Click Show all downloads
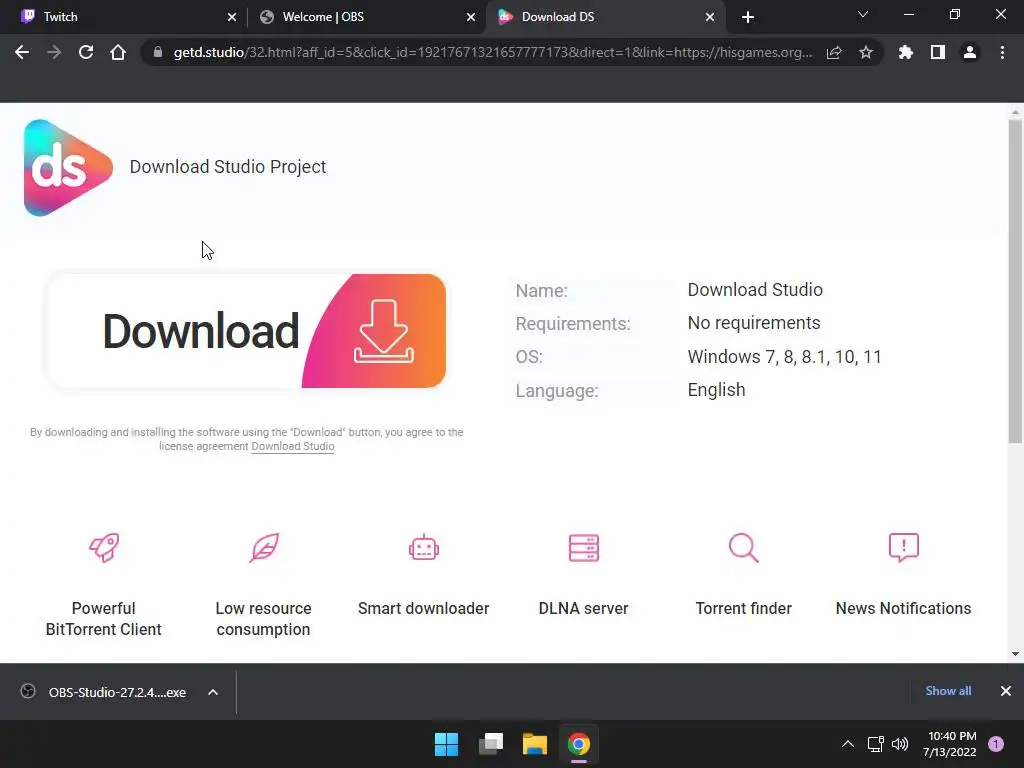Screen dimensions: 1024x768 tap(948, 691)
